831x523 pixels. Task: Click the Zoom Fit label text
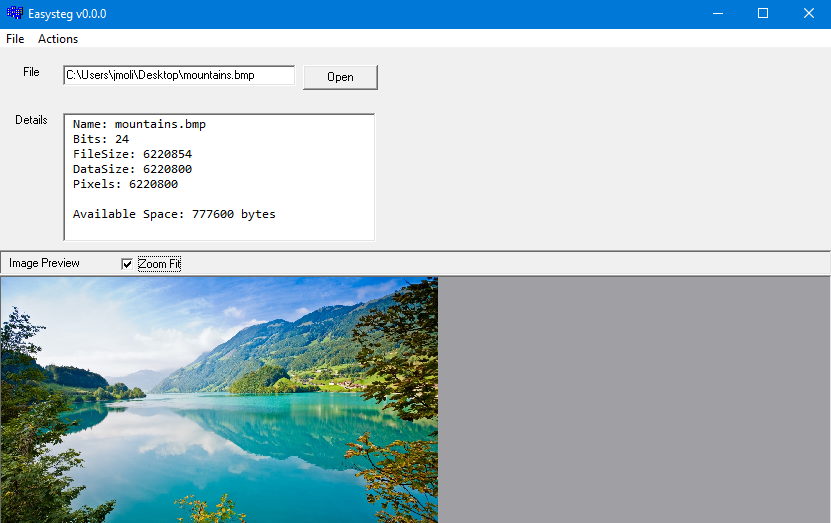[160, 264]
